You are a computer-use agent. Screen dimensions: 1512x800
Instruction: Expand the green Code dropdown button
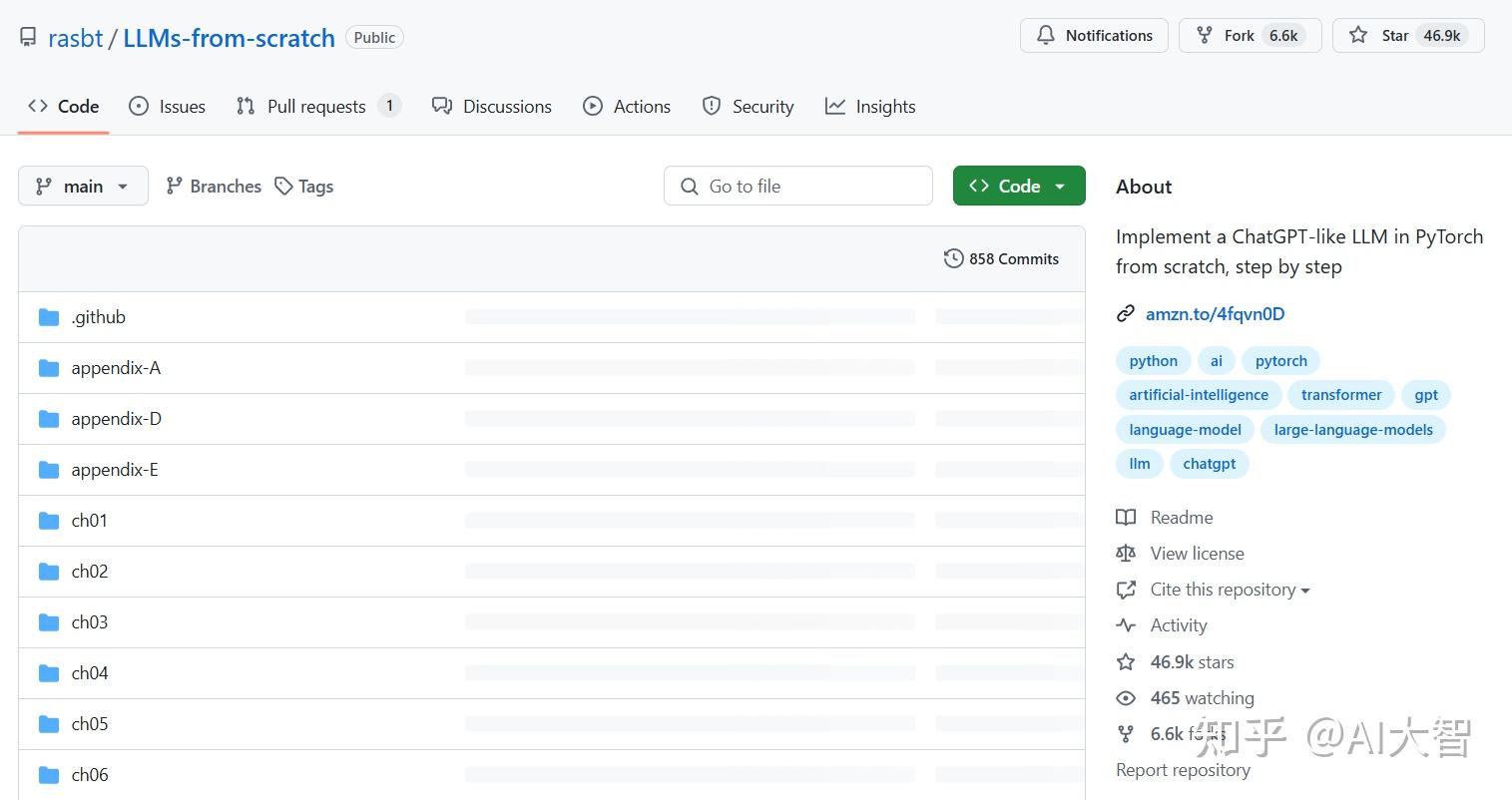[1019, 187]
